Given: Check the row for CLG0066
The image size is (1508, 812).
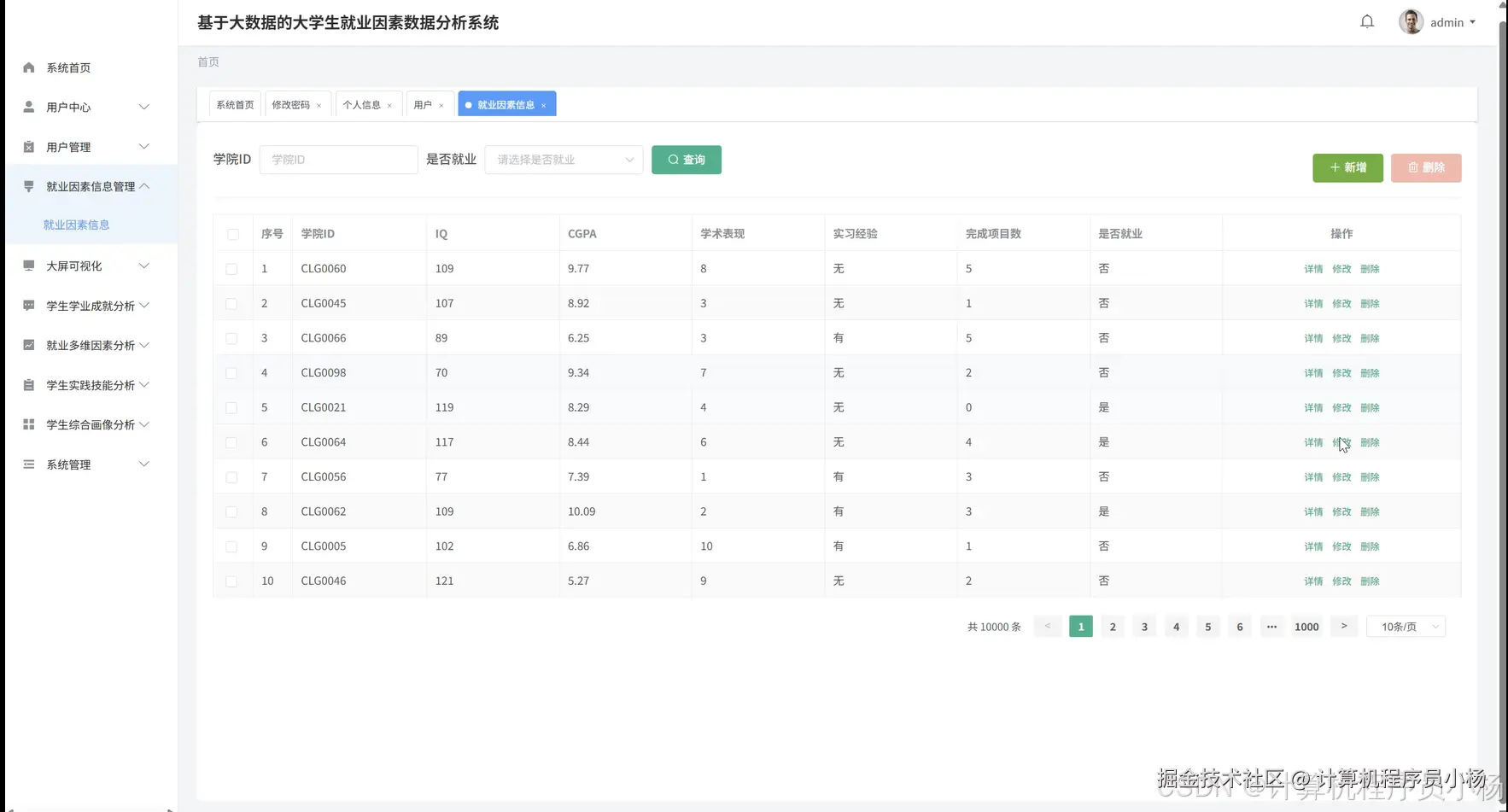Looking at the screenshot, I should pyautogui.click(x=231, y=338).
